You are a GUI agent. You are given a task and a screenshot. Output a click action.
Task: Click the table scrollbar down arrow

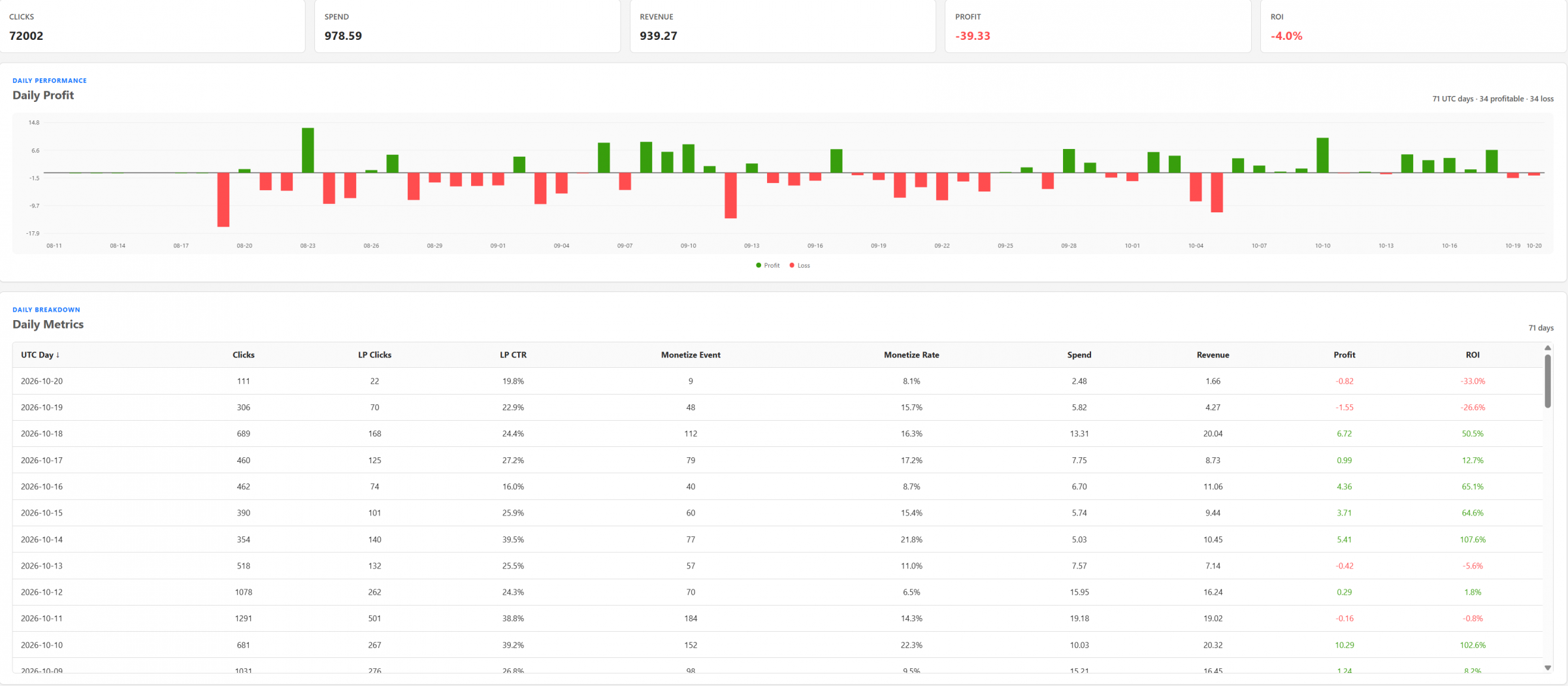(1548, 668)
